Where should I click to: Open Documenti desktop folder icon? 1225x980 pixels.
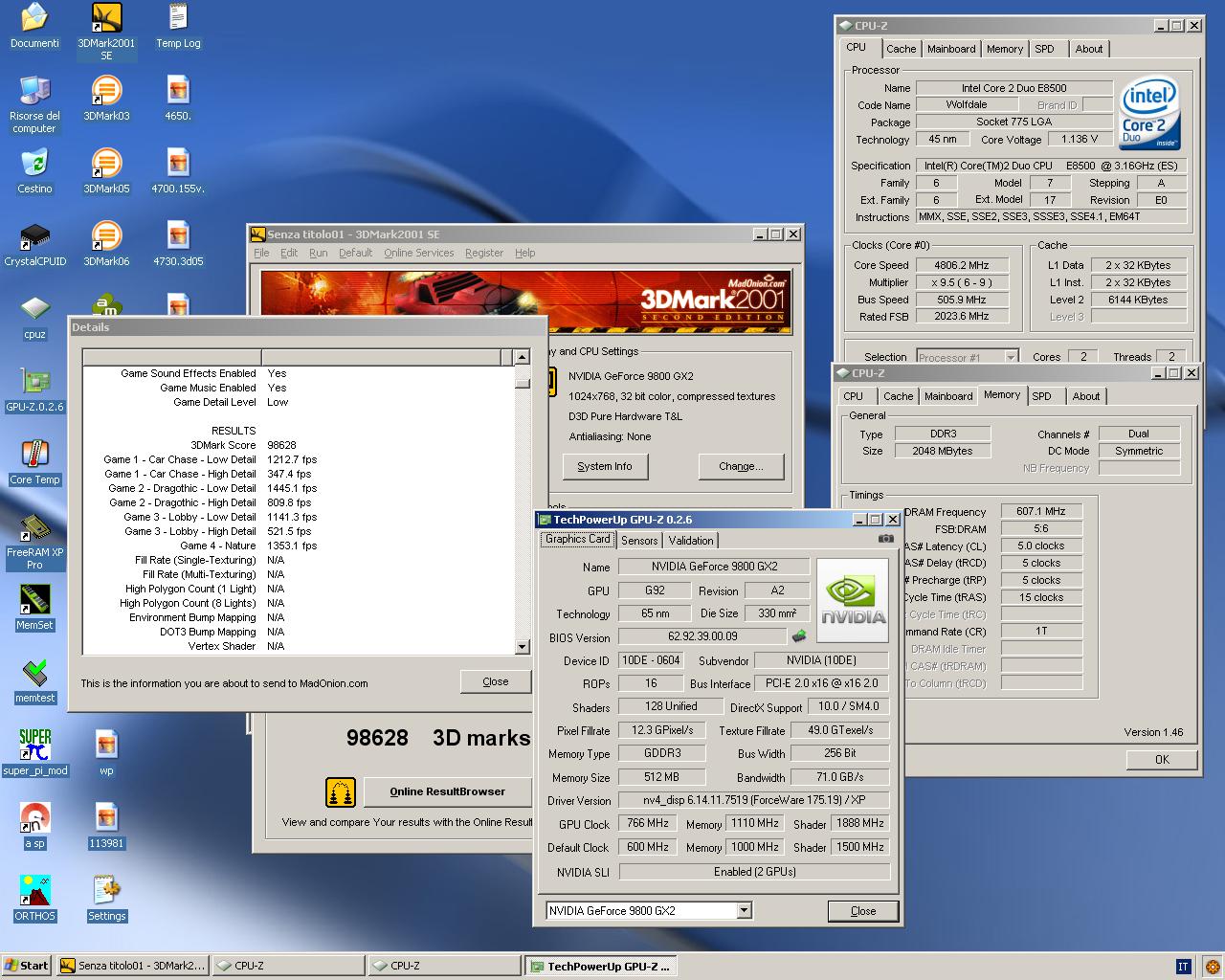(x=34, y=25)
